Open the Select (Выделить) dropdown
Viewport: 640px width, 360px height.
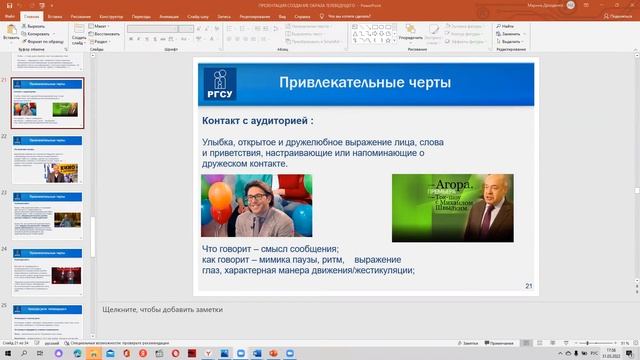pos(510,42)
